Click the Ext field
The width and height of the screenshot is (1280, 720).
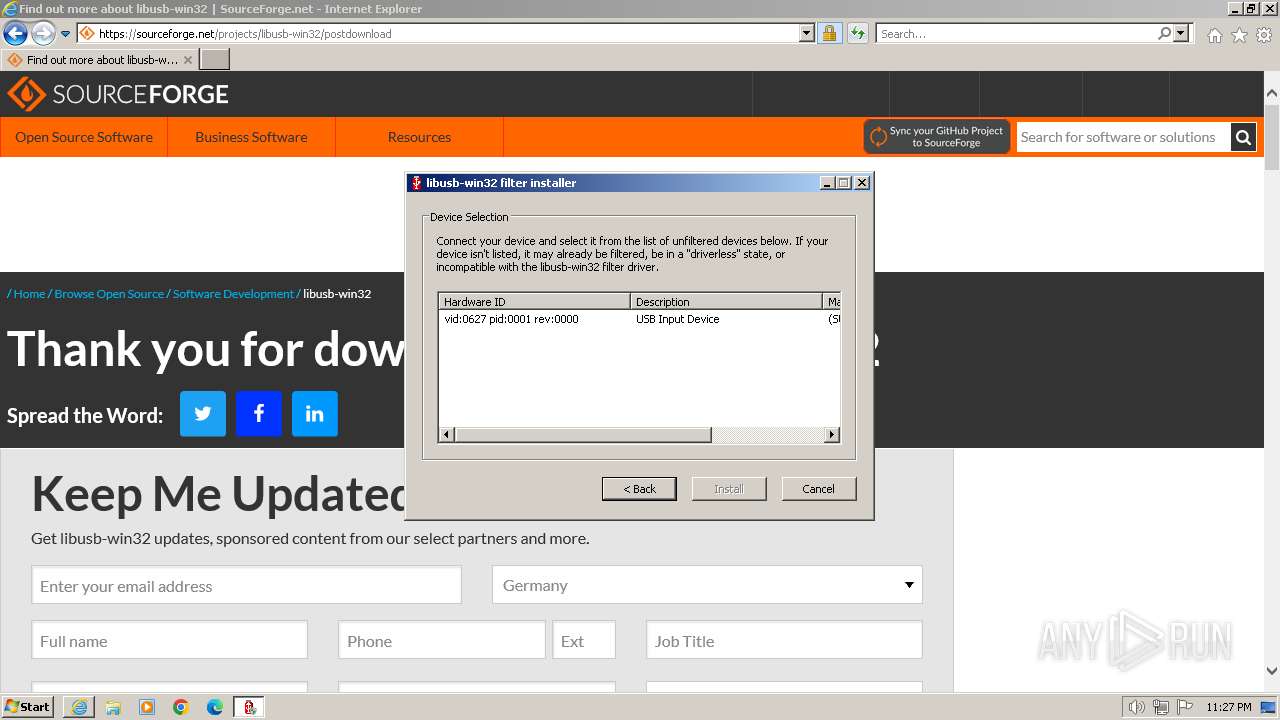coord(584,640)
